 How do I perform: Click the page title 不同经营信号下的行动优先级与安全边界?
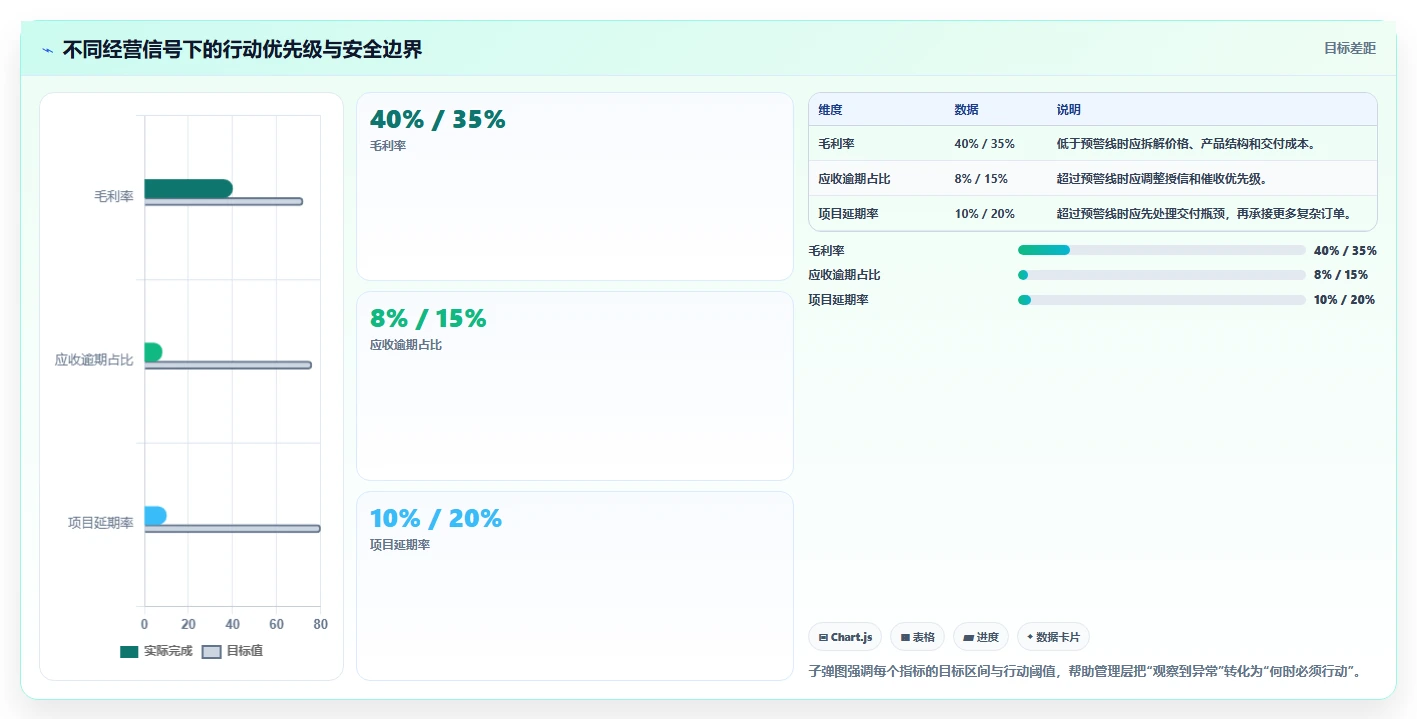point(242,49)
